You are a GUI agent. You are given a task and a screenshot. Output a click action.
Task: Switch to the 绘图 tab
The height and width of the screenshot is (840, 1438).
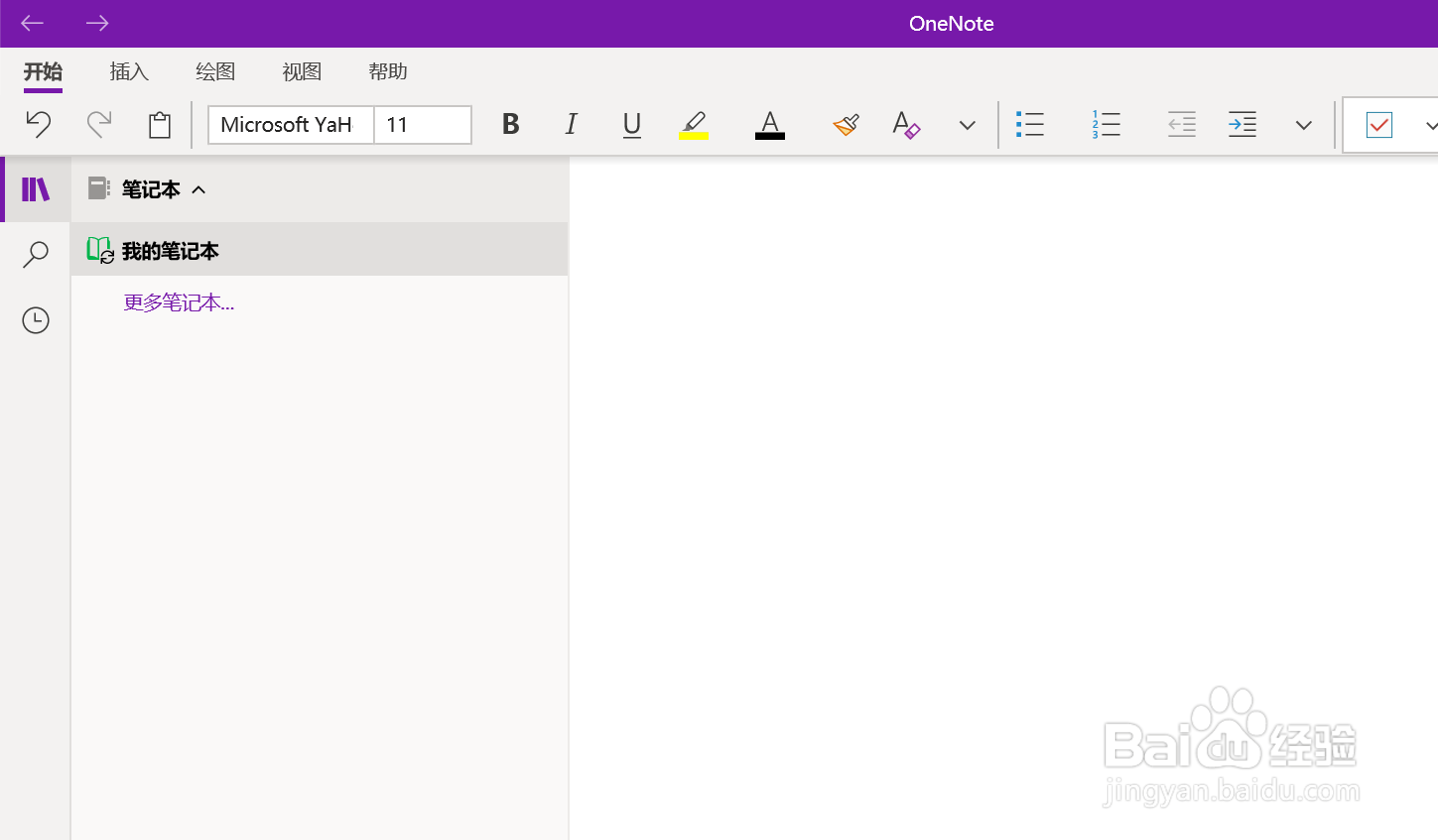[x=215, y=72]
